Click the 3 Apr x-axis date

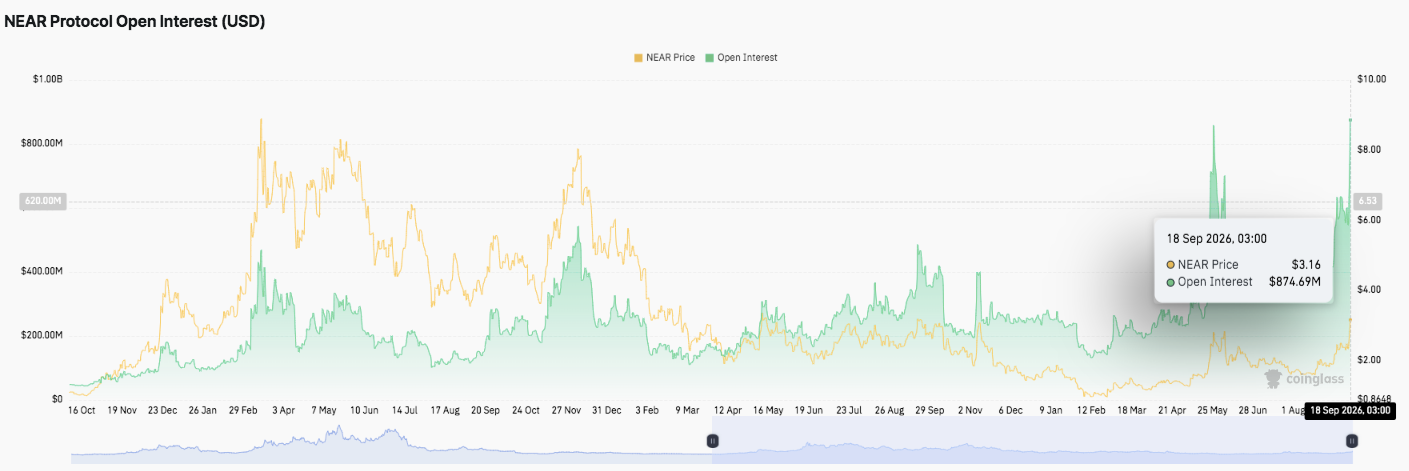pos(283,410)
